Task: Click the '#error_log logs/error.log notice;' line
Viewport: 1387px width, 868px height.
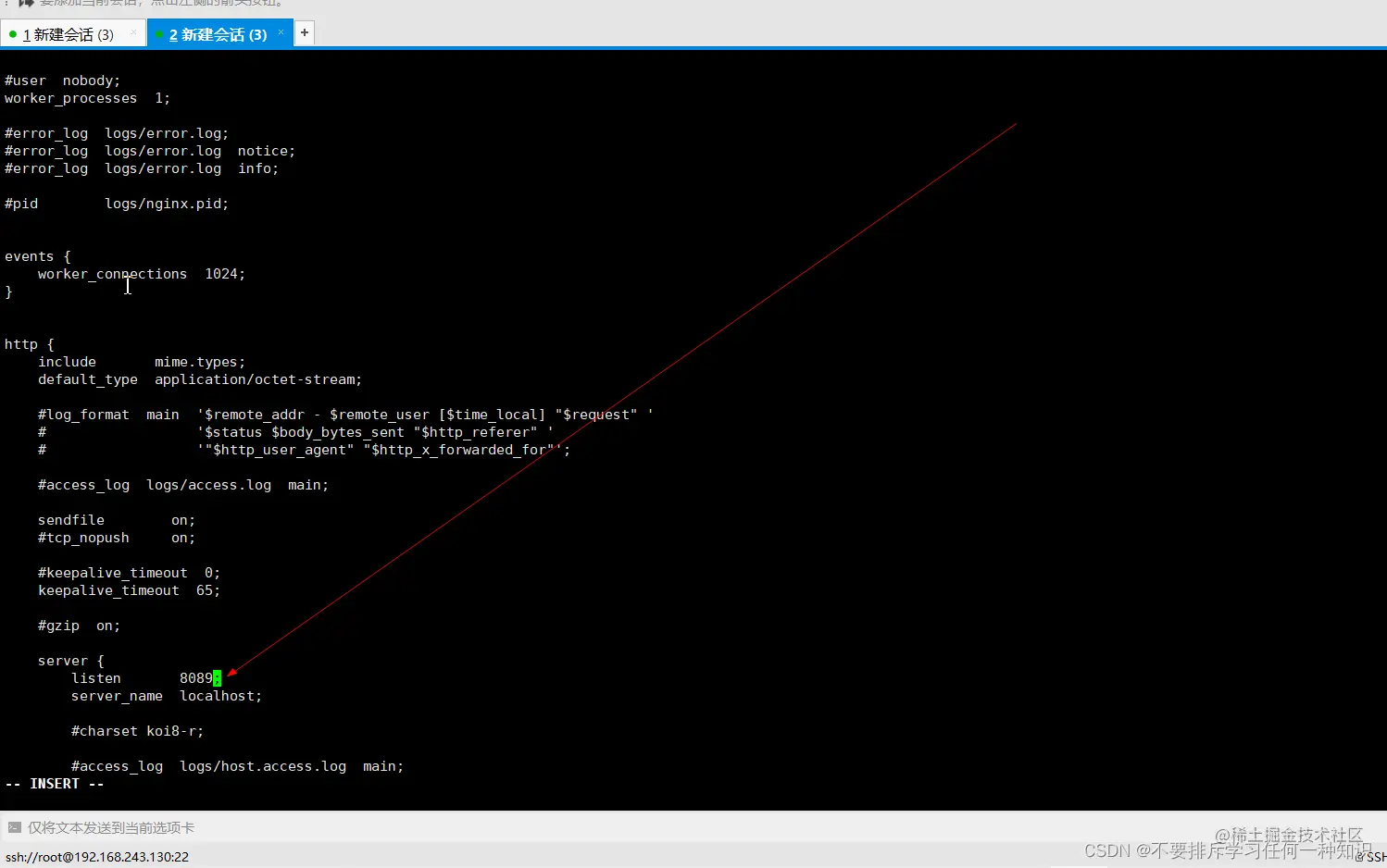Action: 150,151
